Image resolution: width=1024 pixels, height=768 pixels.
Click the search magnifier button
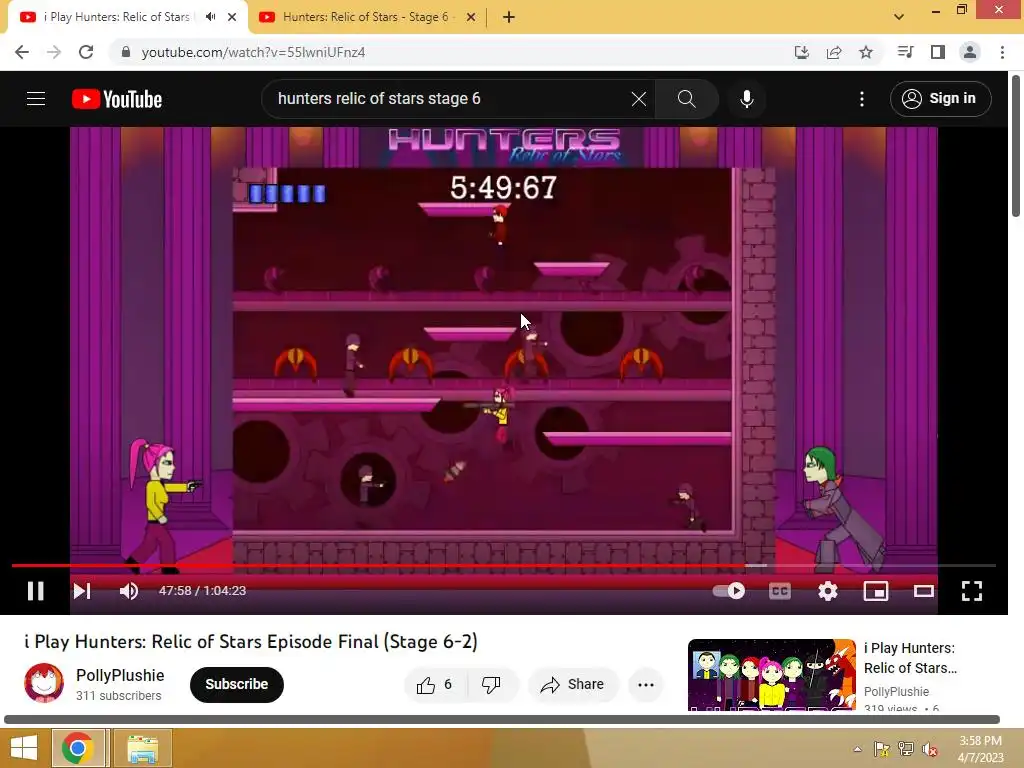(x=686, y=99)
